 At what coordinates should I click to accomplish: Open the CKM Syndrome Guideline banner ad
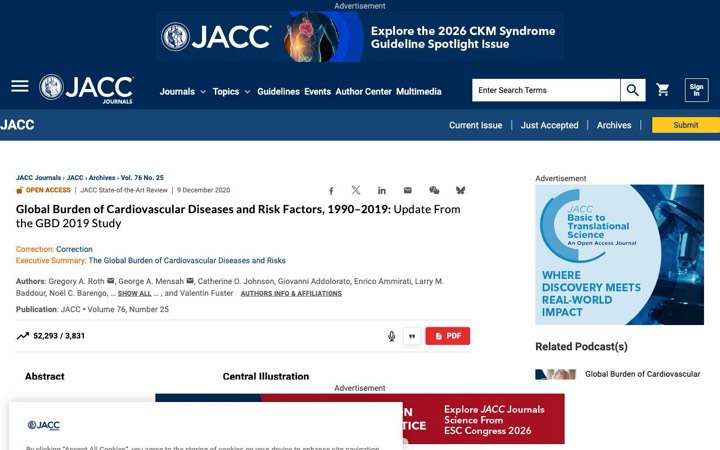(360, 37)
